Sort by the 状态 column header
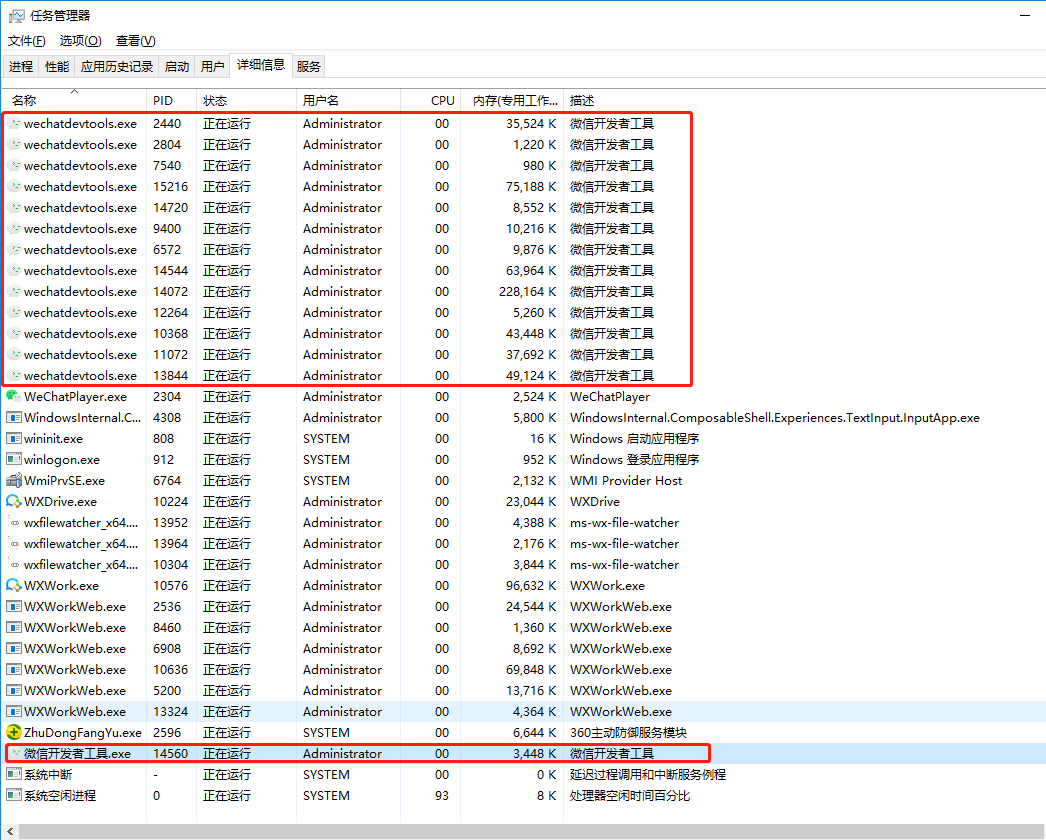The width and height of the screenshot is (1046, 840). pos(246,100)
